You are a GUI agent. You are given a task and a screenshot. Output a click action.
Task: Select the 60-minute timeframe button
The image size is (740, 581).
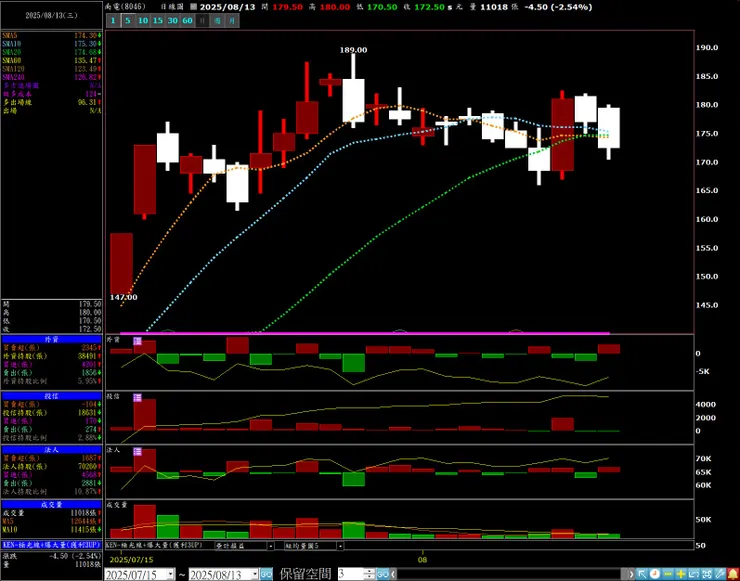pos(187,21)
